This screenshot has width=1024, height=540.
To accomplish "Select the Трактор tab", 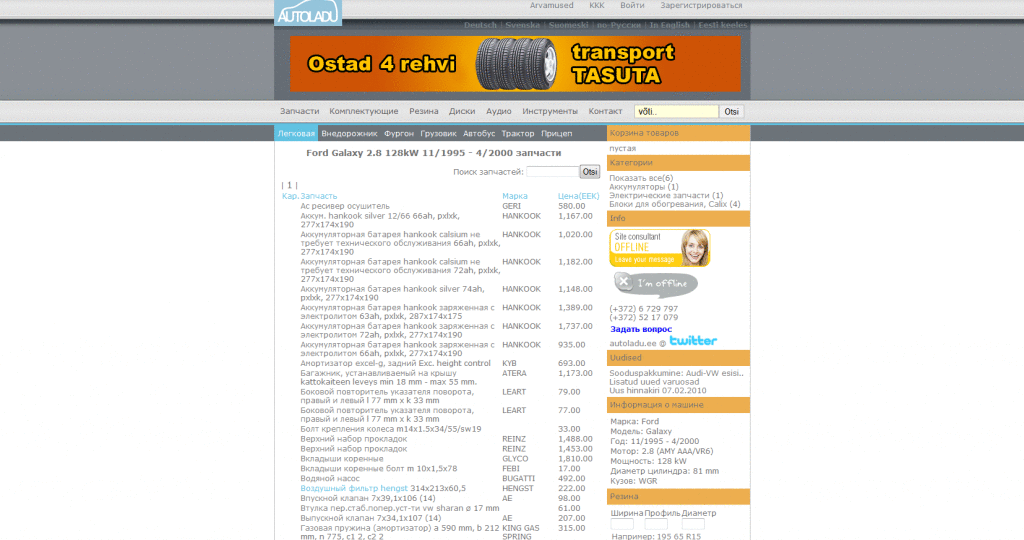I will coord(518,133).
